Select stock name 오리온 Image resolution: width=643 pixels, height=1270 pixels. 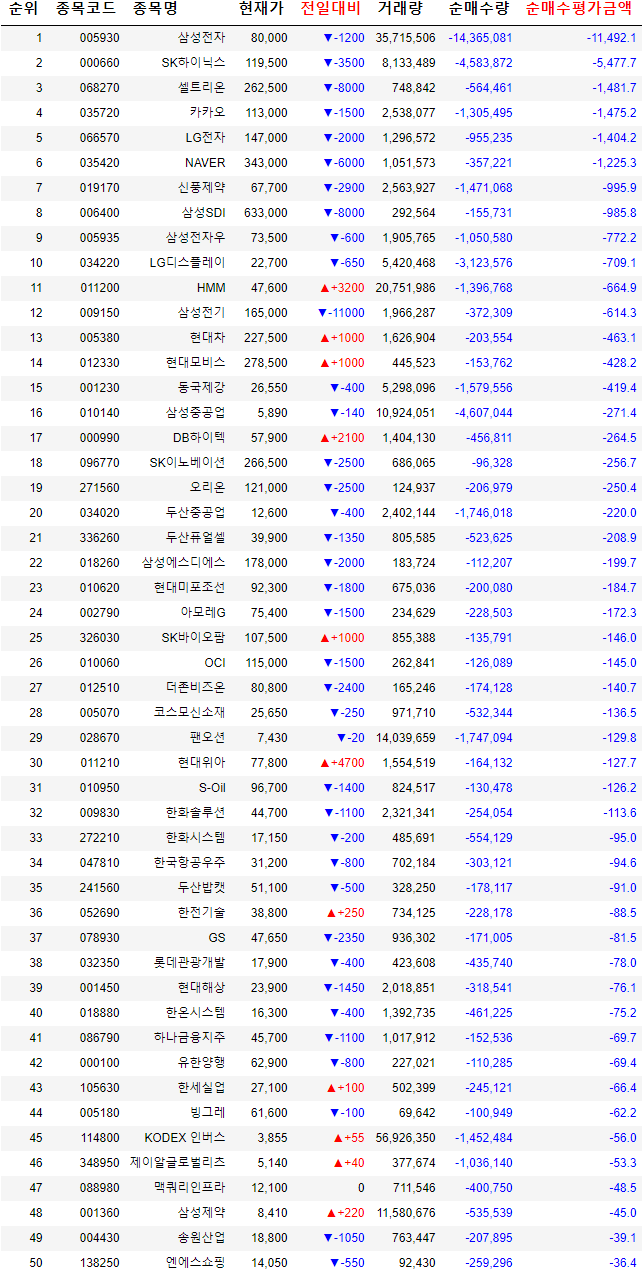[x=209, y=488]
